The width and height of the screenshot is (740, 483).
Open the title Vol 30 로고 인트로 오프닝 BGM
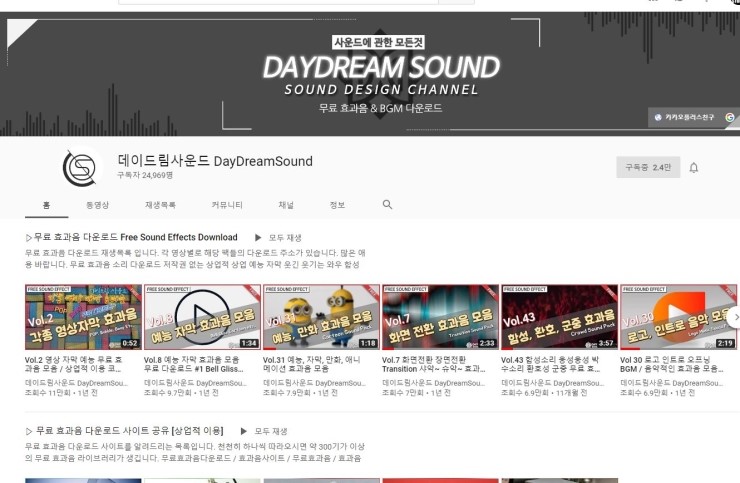(x=672, y=364)
